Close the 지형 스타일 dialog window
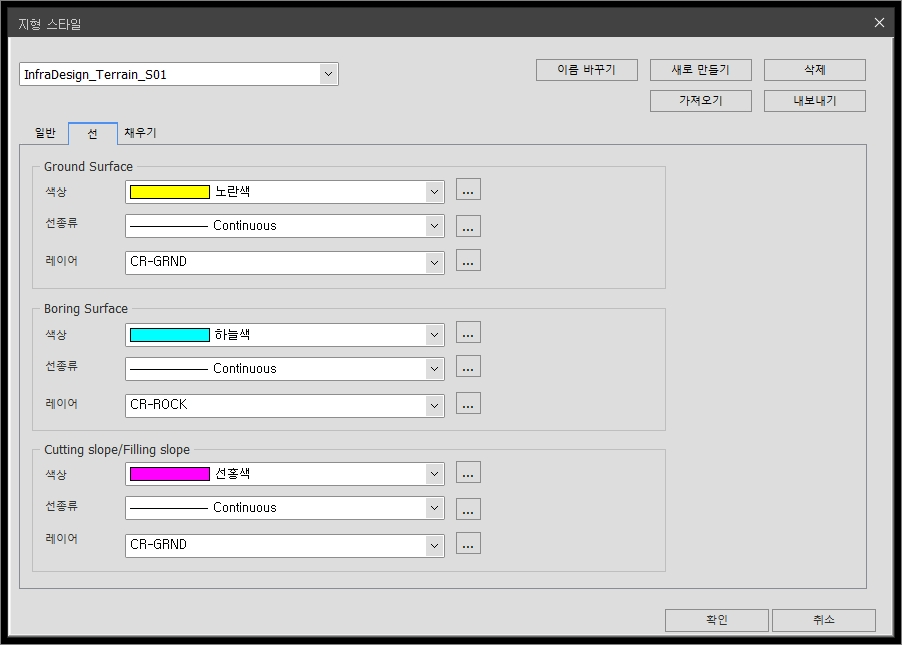This screenshot has height=645, width=902. (x=879, y=22)
